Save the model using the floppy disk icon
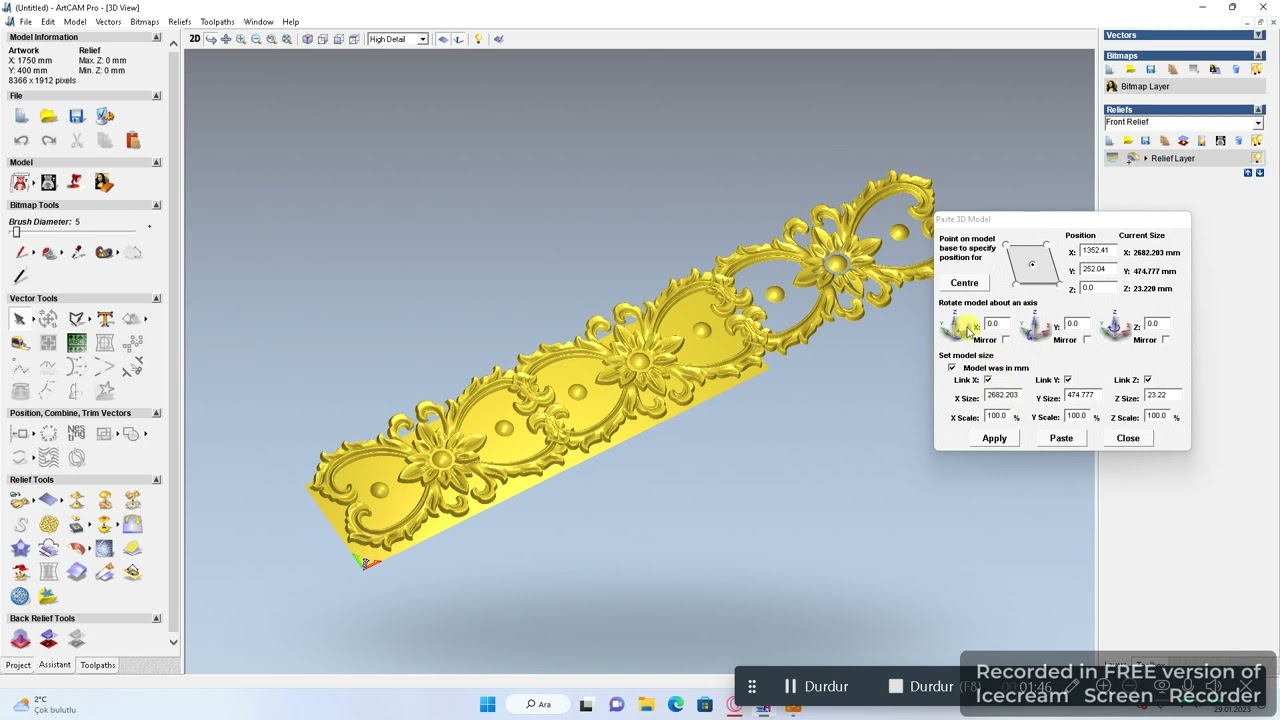 [x=76, y=117]
